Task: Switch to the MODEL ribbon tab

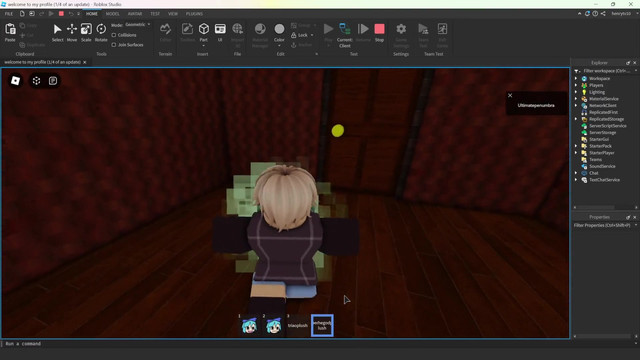Action: (x=112, y=14)
